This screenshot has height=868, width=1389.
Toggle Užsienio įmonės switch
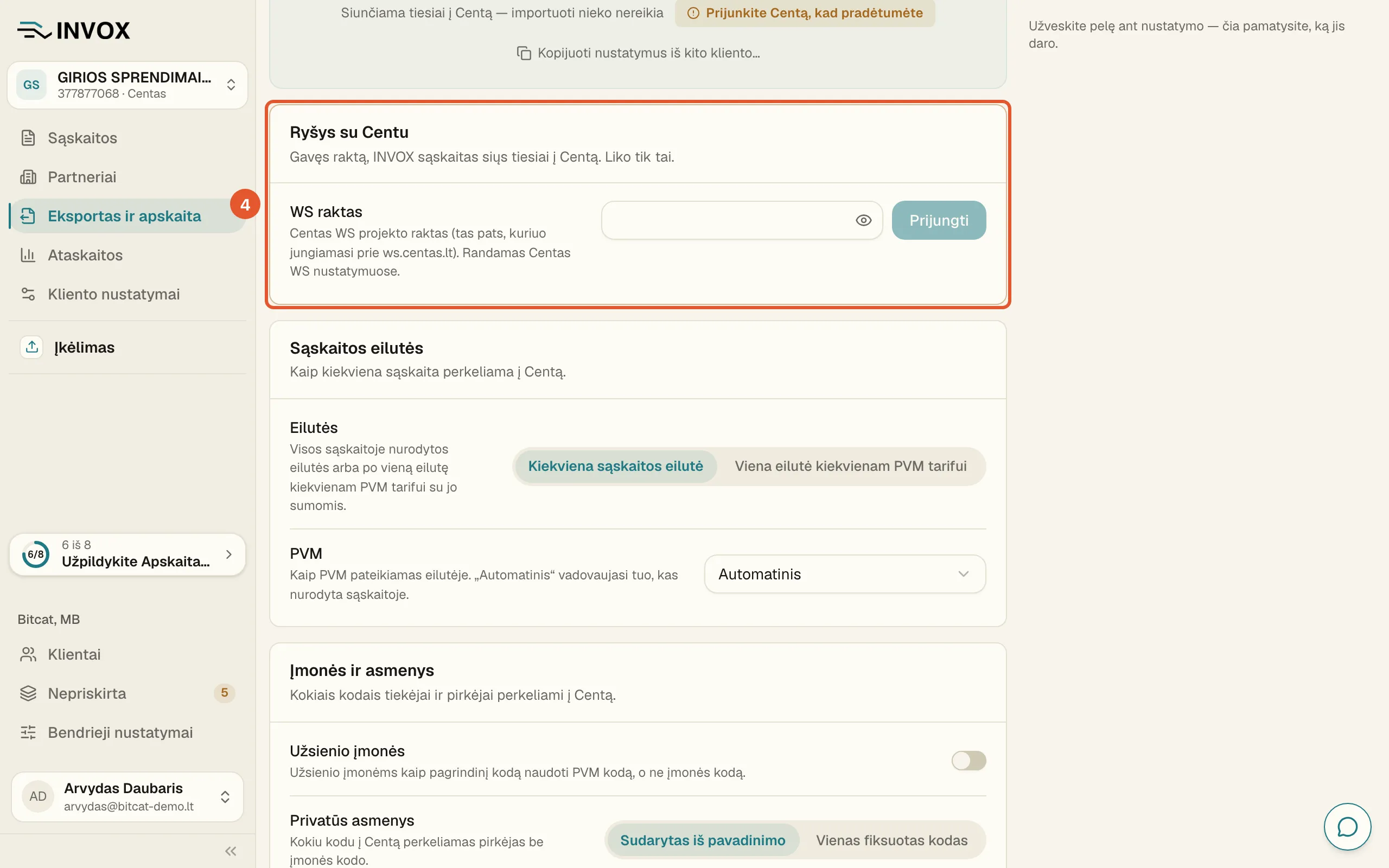969,761
